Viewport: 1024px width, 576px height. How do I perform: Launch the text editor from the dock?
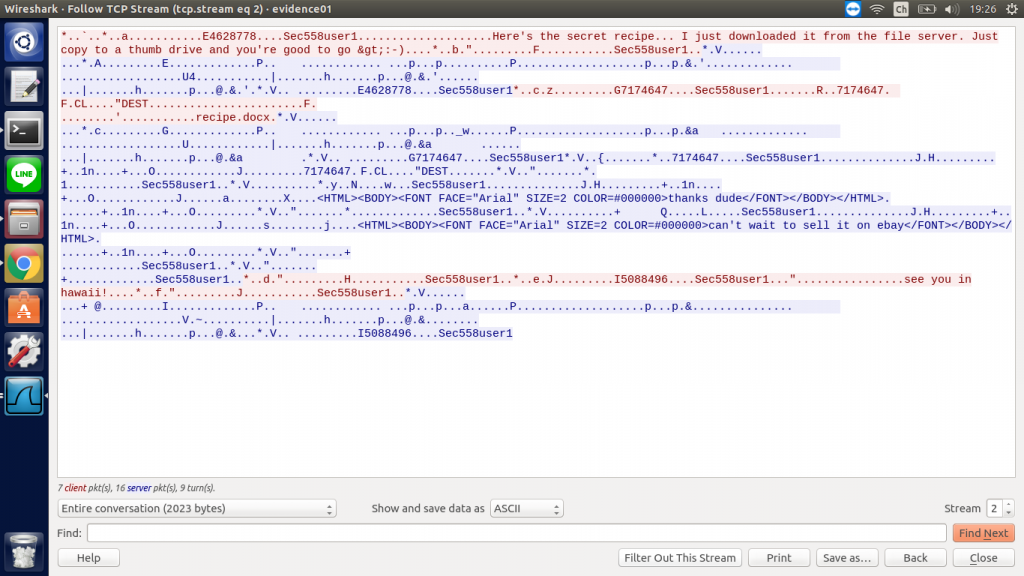click(24, 86)
